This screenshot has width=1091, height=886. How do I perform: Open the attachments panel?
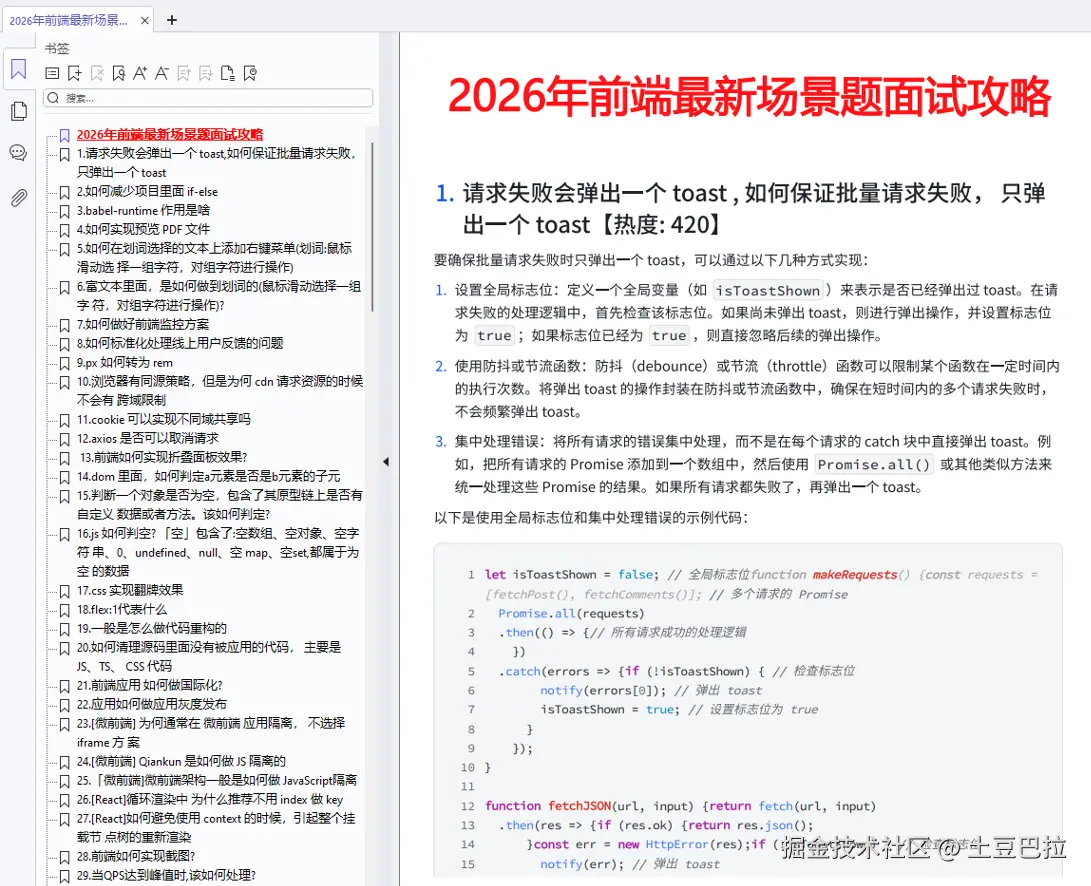18,198
